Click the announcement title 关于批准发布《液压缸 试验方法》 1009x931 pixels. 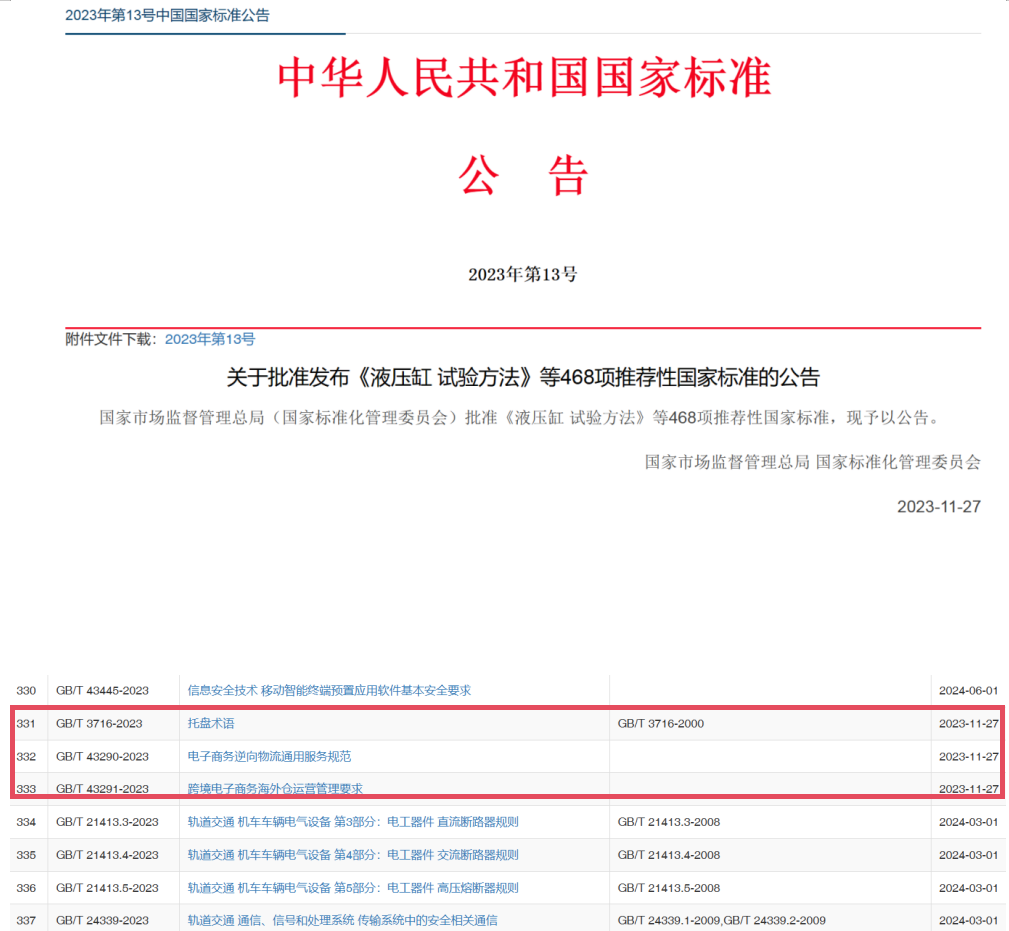pyautogui.click(x=523, y=378)
